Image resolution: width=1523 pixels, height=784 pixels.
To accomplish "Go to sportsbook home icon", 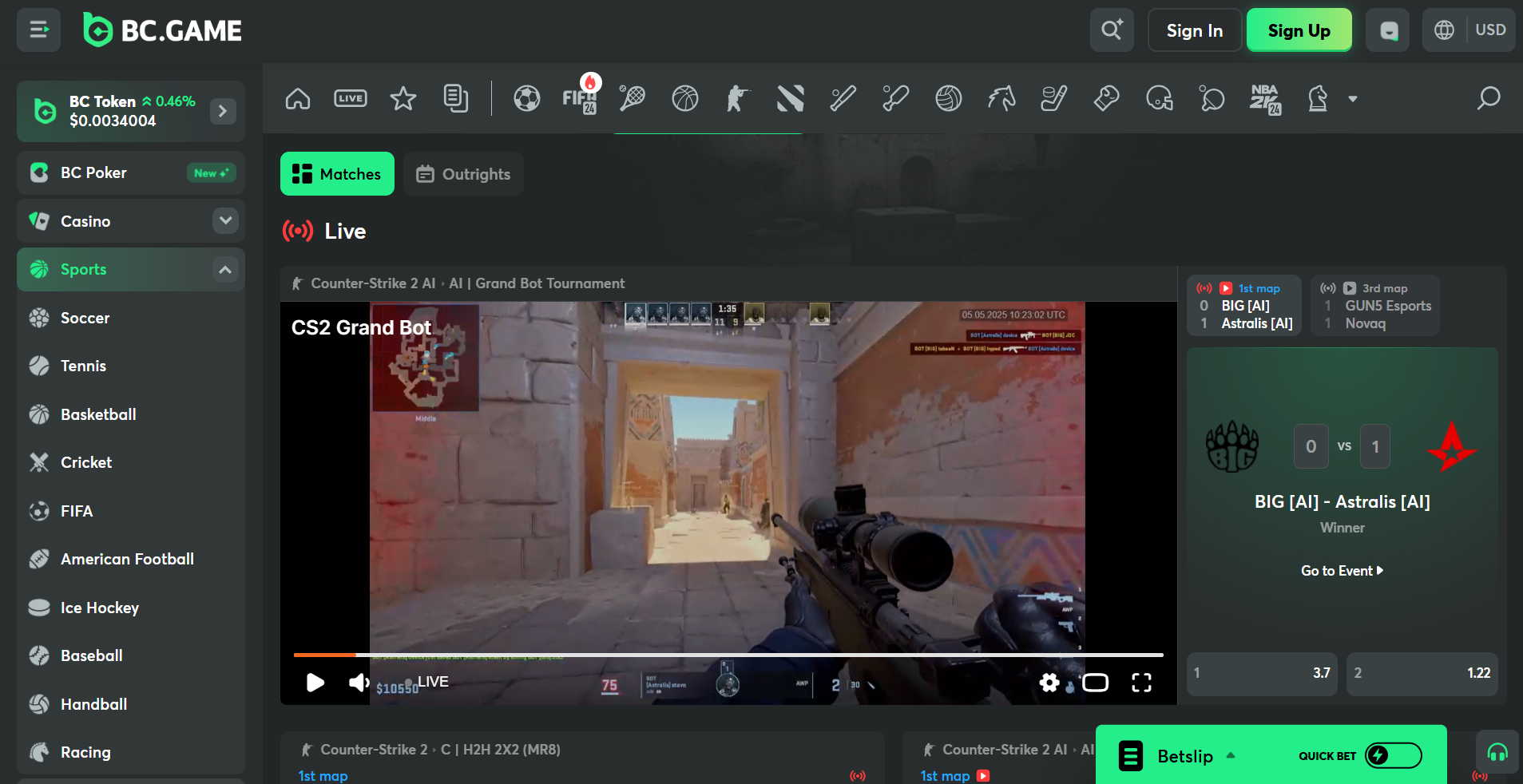I will (298, 99).
